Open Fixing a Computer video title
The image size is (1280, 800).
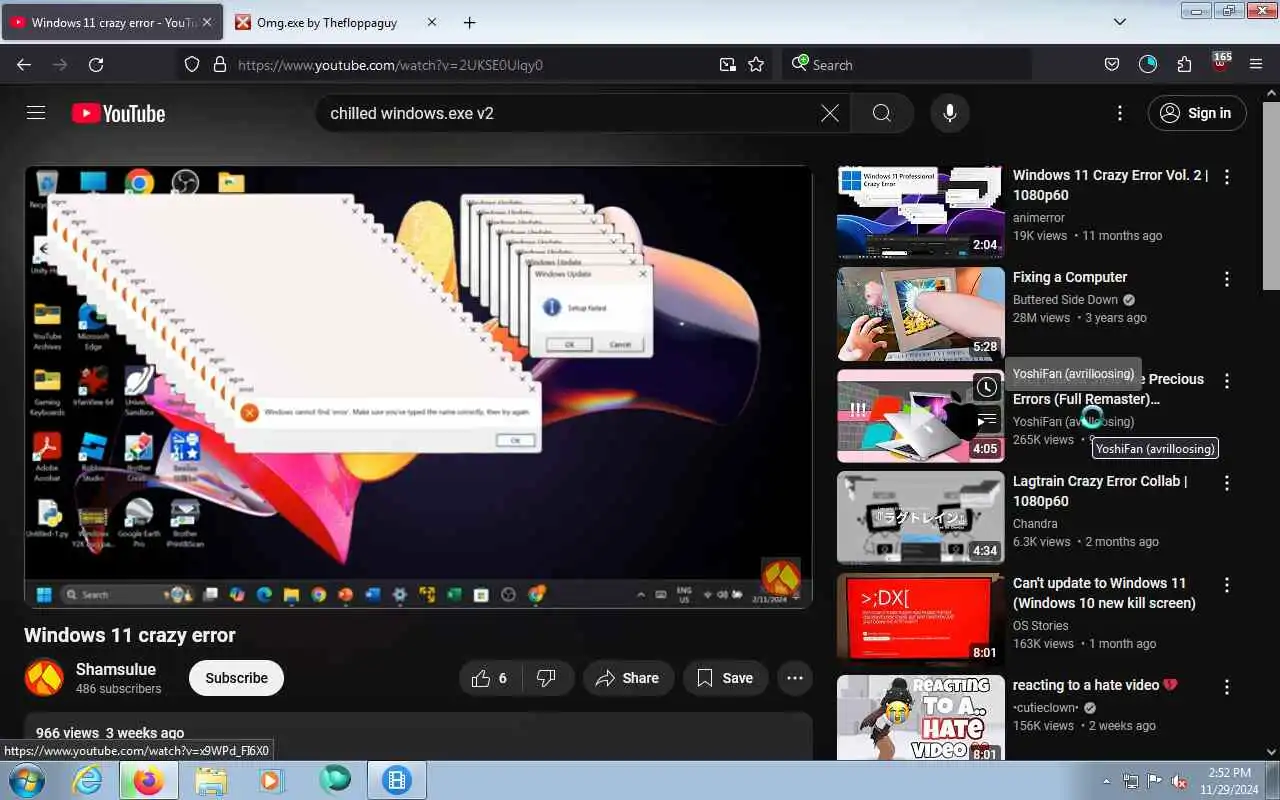[x=1069, y=277]
